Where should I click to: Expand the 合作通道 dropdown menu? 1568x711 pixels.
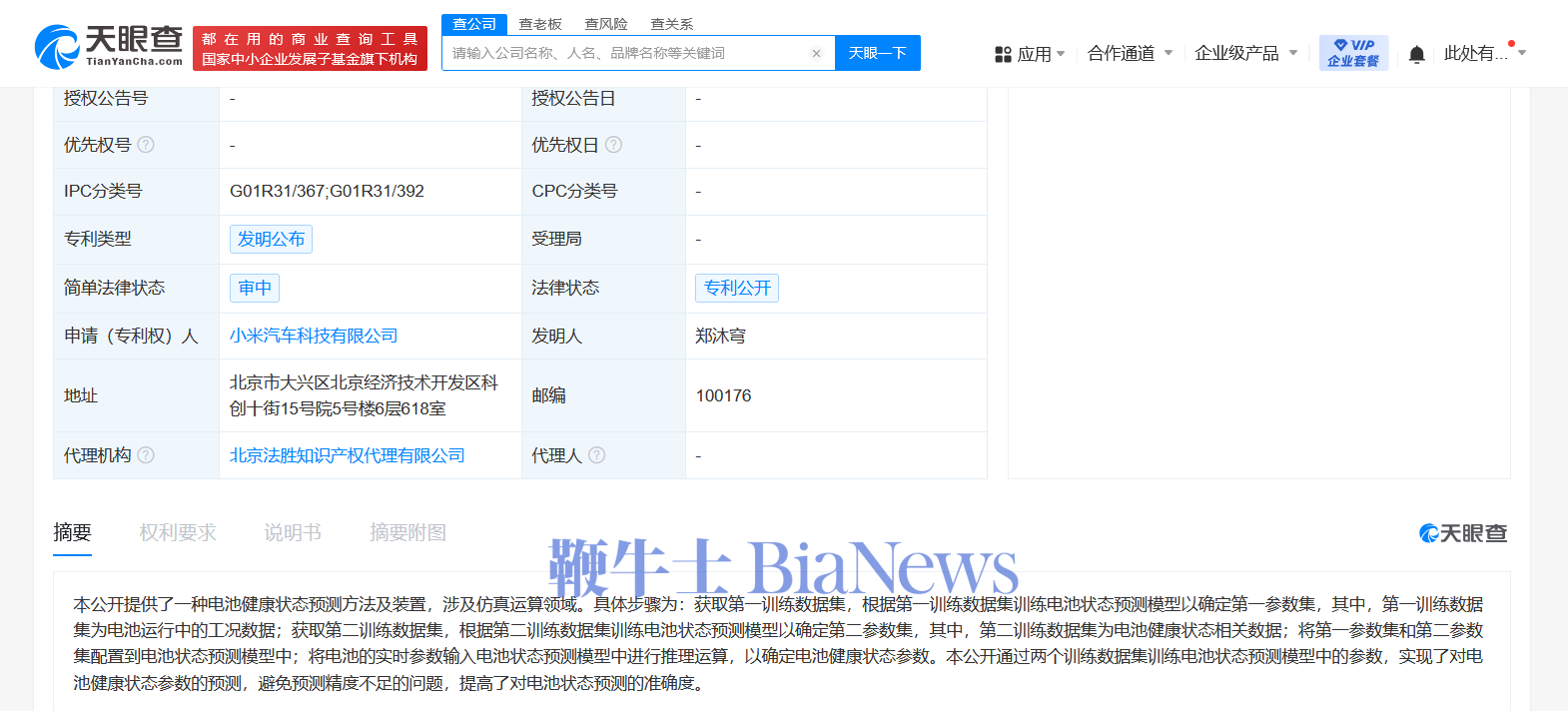[x=1130, y=53]
